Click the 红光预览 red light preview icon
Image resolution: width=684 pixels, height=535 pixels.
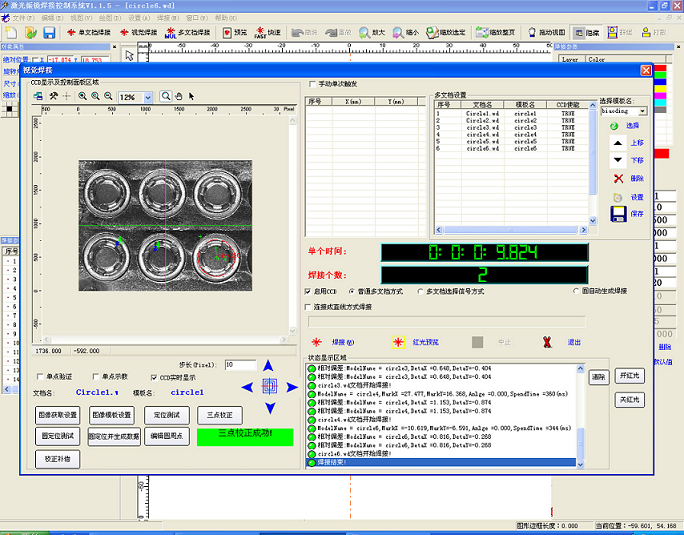click(x=398, y=342)
